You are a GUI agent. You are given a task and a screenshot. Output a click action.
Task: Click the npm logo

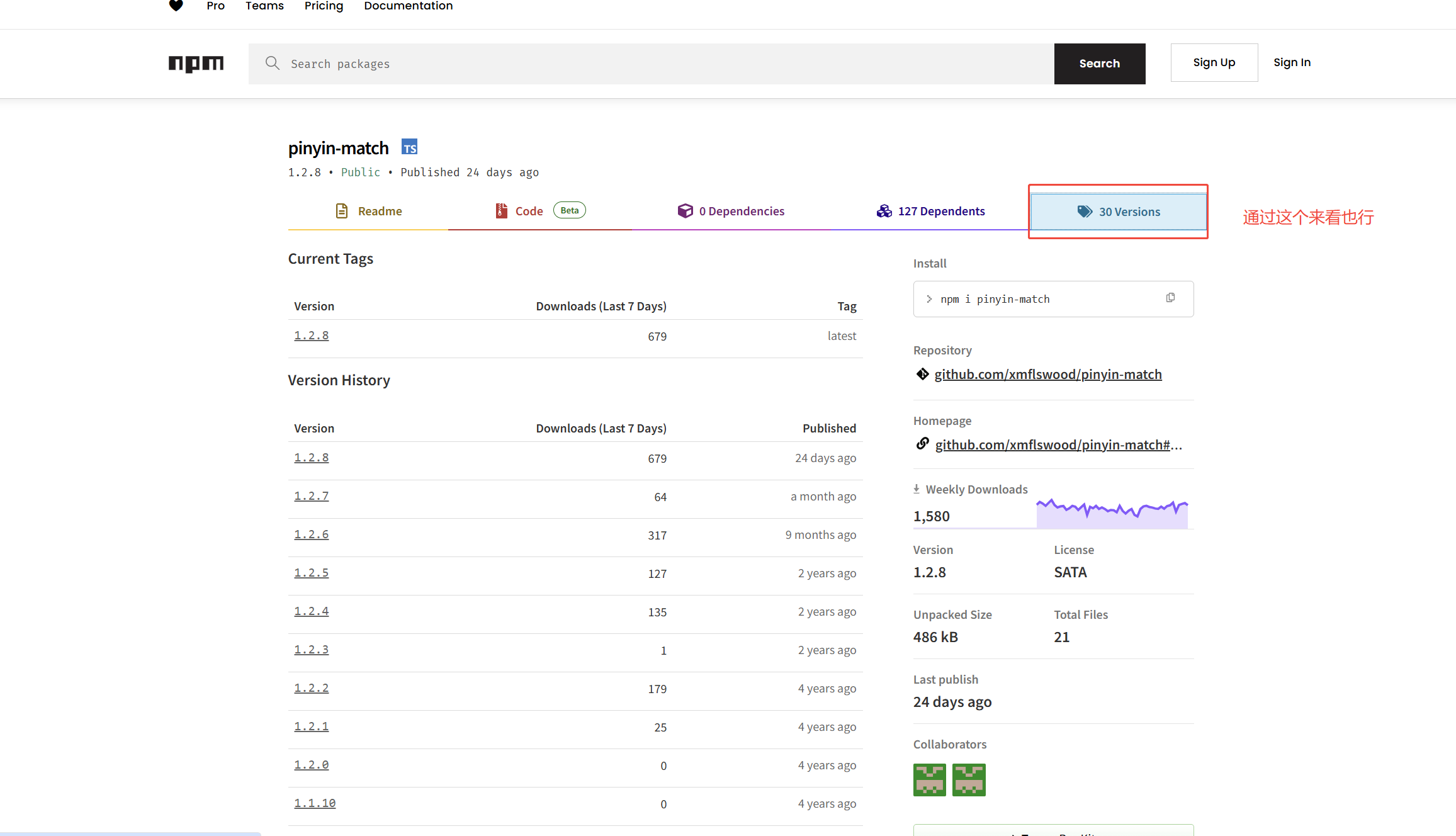point(196,64)
